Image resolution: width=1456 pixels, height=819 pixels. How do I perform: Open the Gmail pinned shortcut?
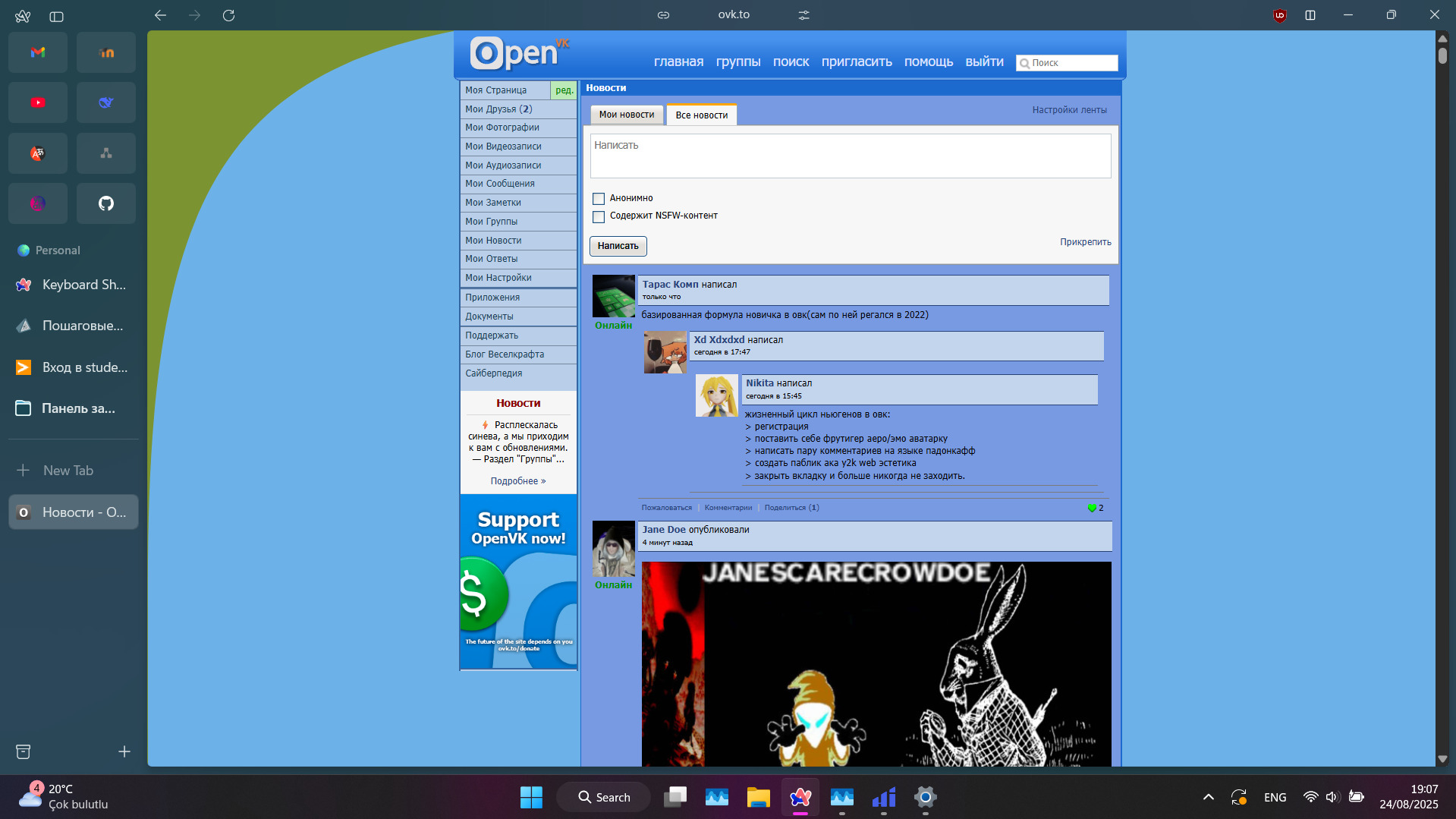click(38, 52)
